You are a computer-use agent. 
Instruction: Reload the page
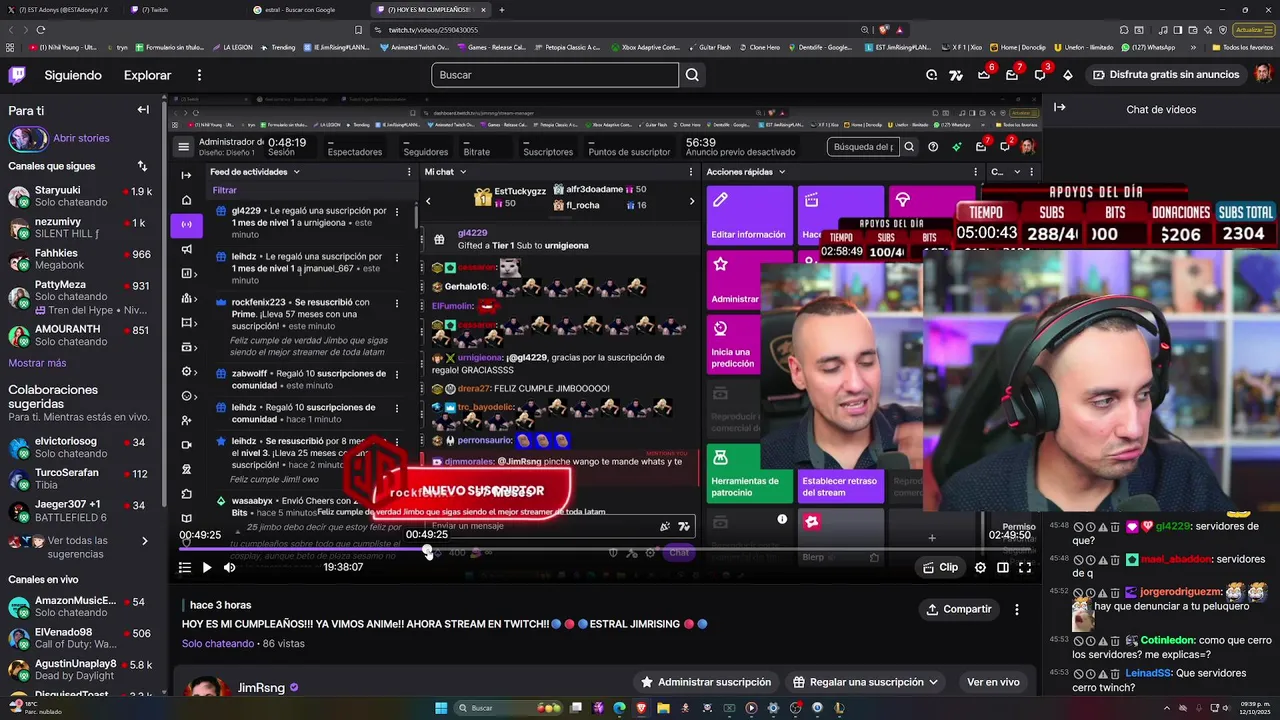pyautogui.click(x=41, y=30)
